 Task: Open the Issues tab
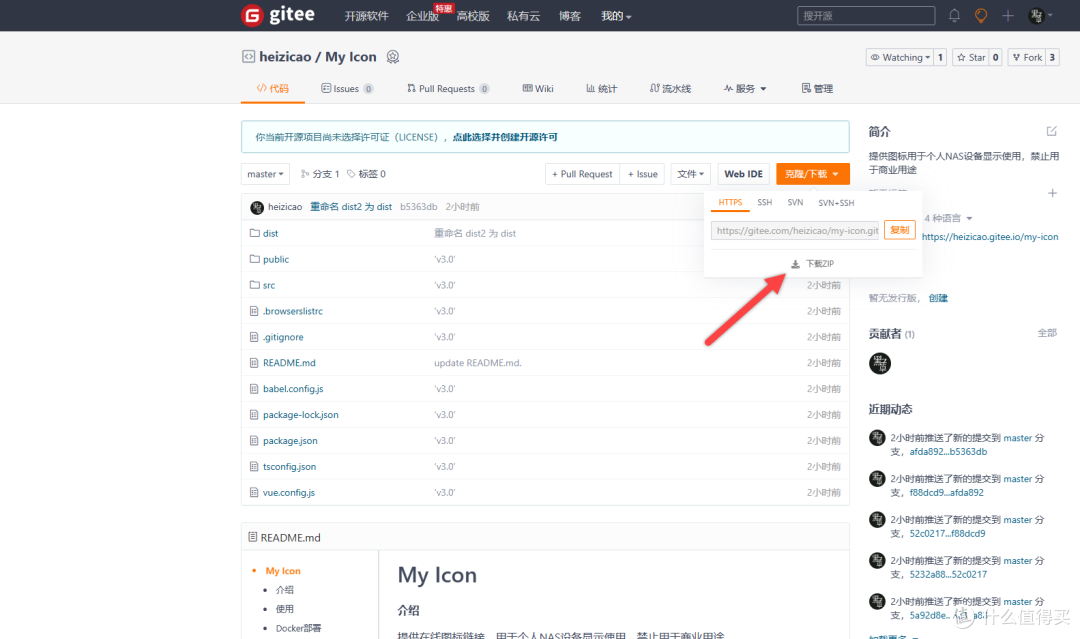[347, 88]
